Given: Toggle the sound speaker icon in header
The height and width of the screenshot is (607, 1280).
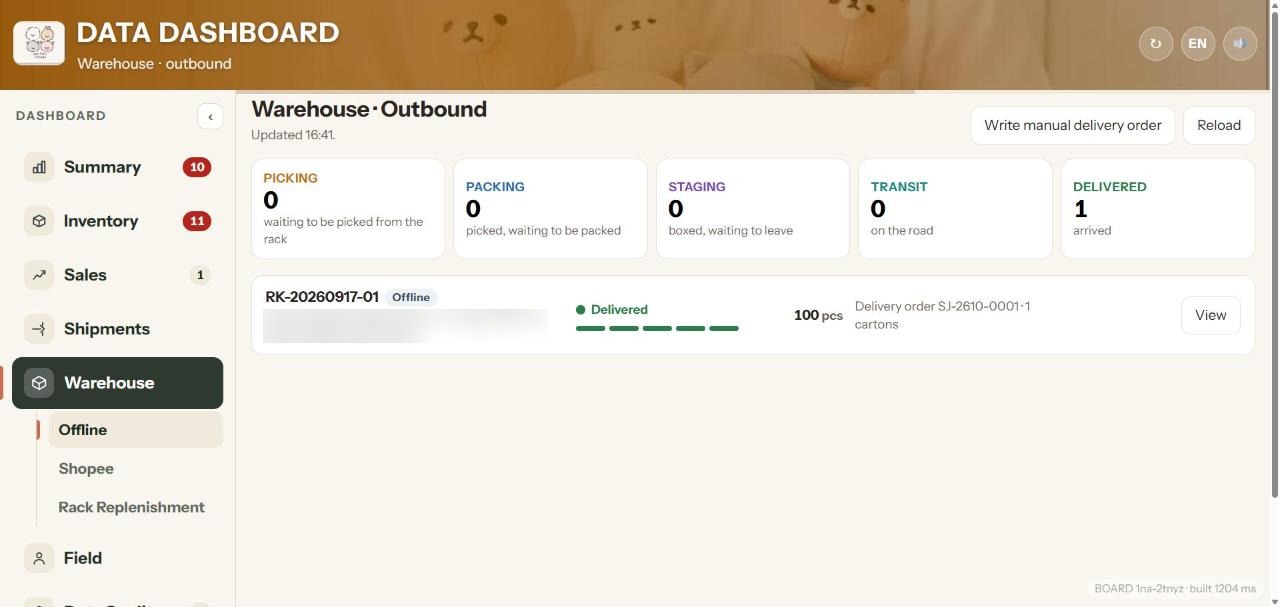Looking at the screenshot, I should coord(1240,44).
